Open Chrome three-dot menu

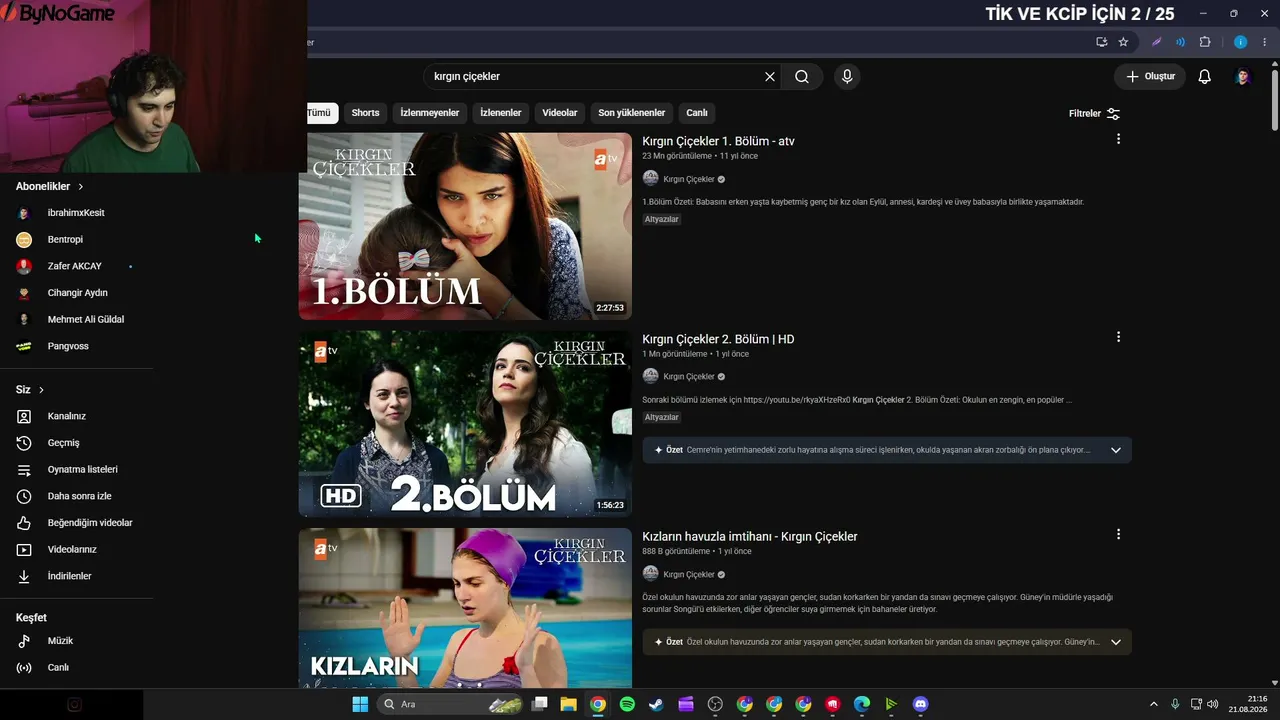tap(1265, 42)
